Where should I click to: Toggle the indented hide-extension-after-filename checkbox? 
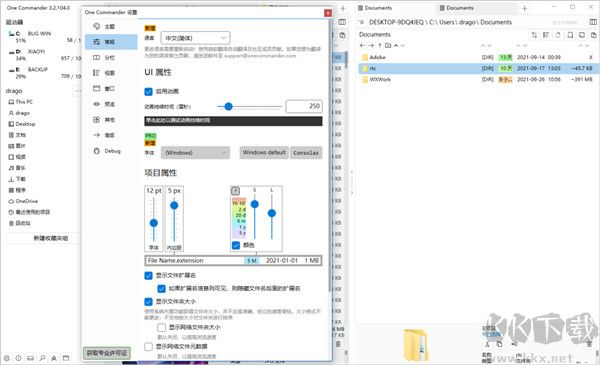[161, 288]
